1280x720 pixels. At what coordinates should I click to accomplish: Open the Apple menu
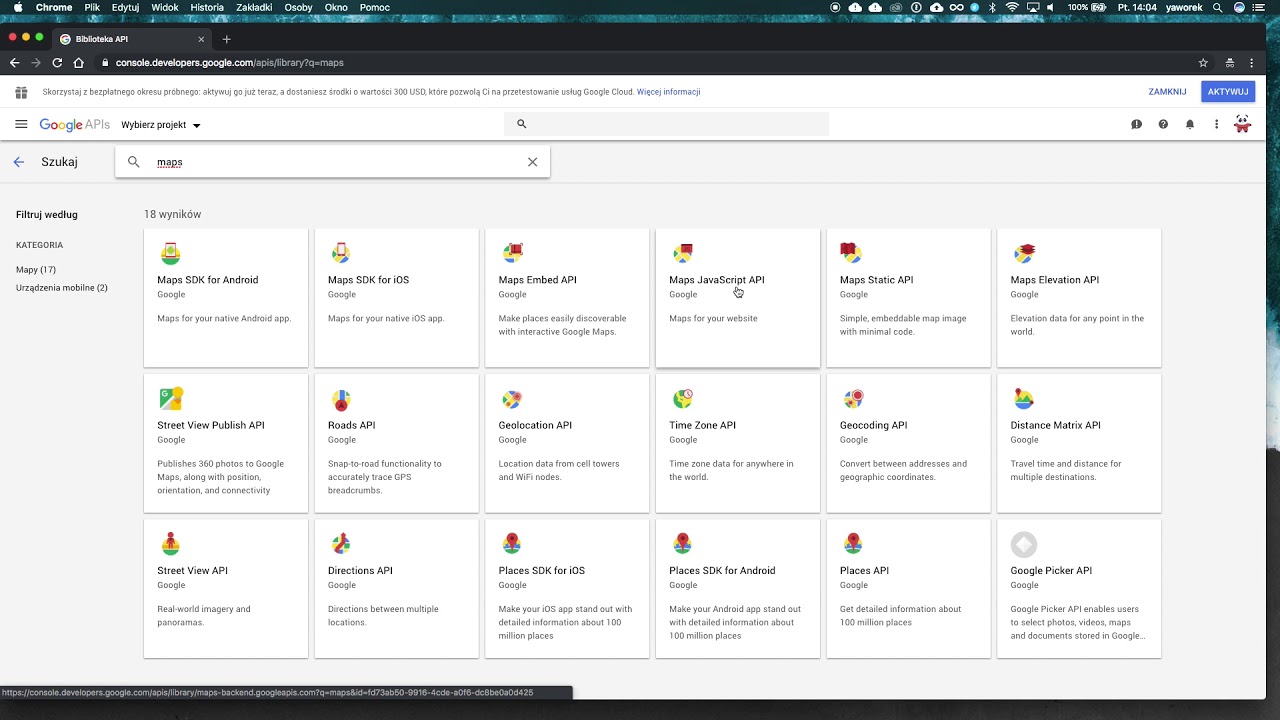(x=17, y=7)
